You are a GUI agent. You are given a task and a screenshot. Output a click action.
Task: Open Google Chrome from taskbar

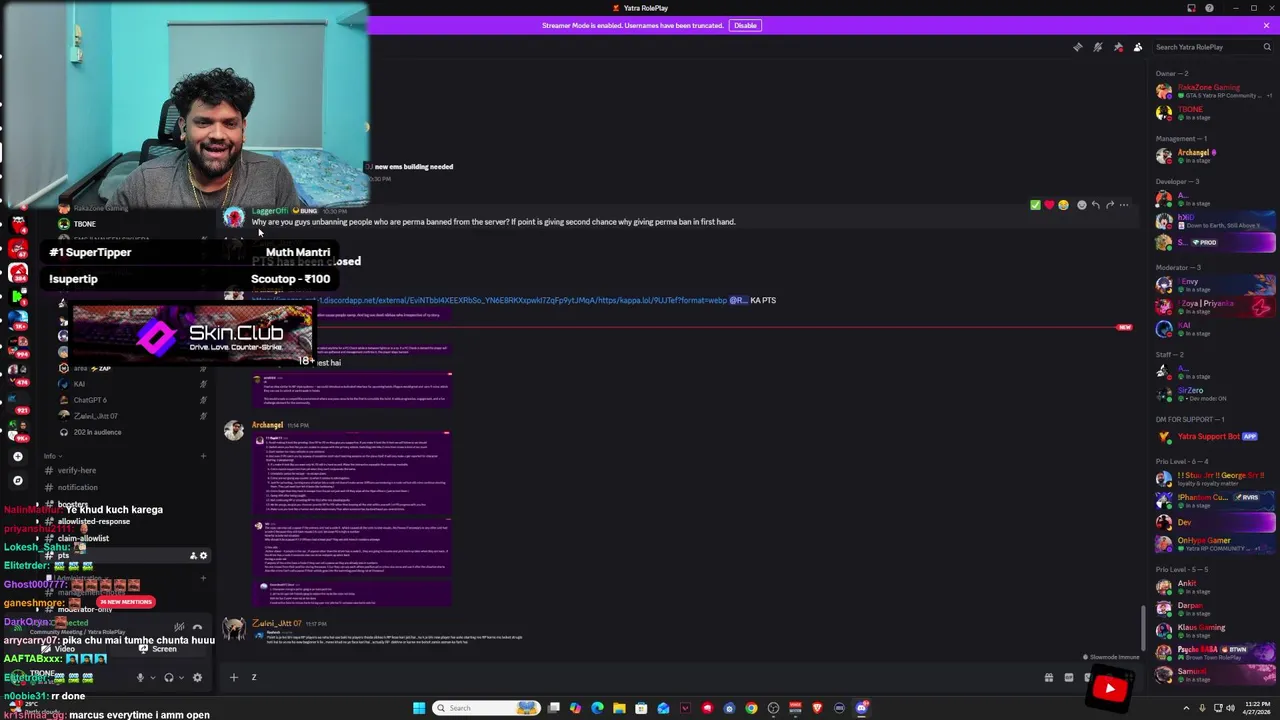point(751,708)
